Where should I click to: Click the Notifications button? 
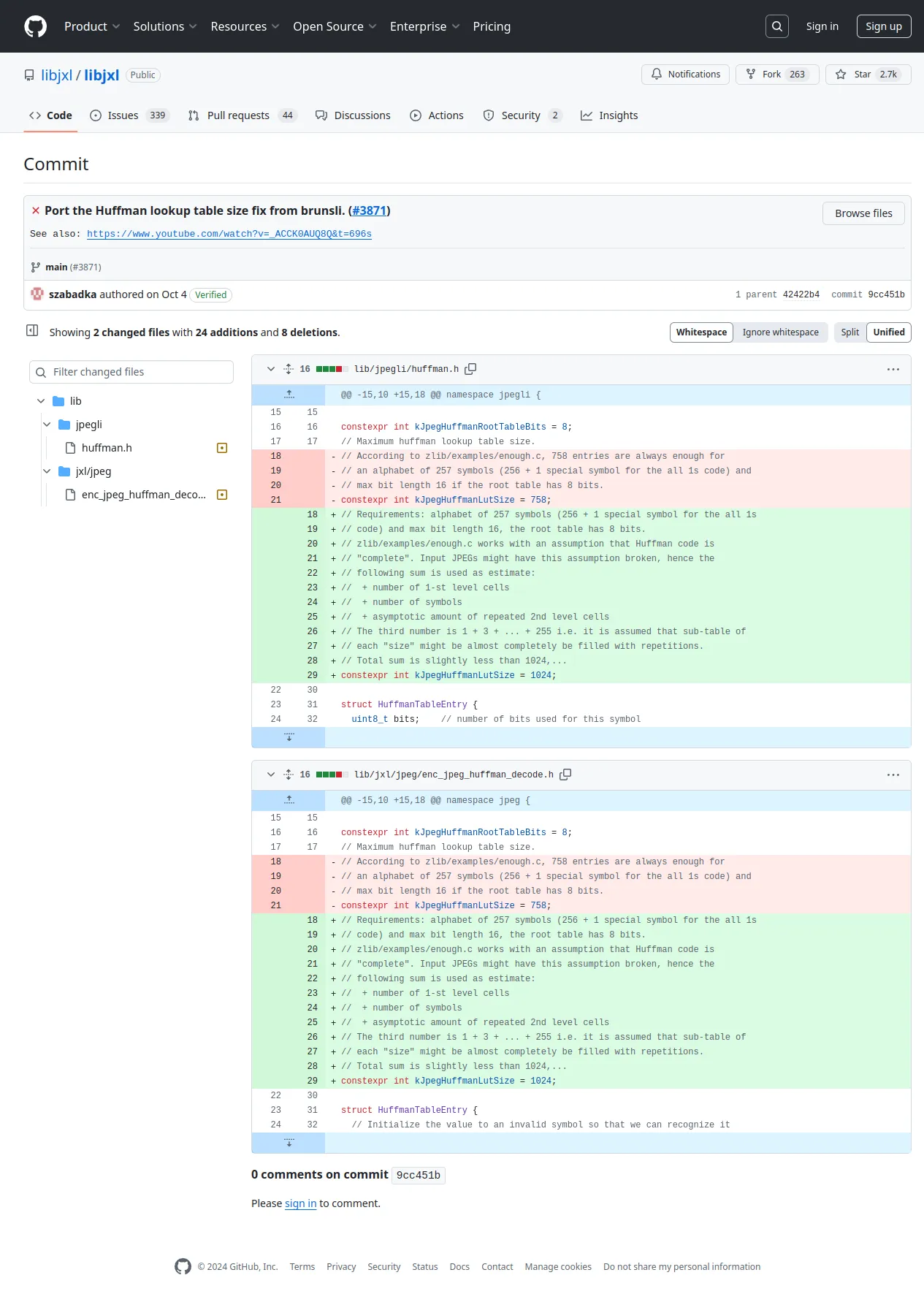pyautogui.click(x=685, y=75)
